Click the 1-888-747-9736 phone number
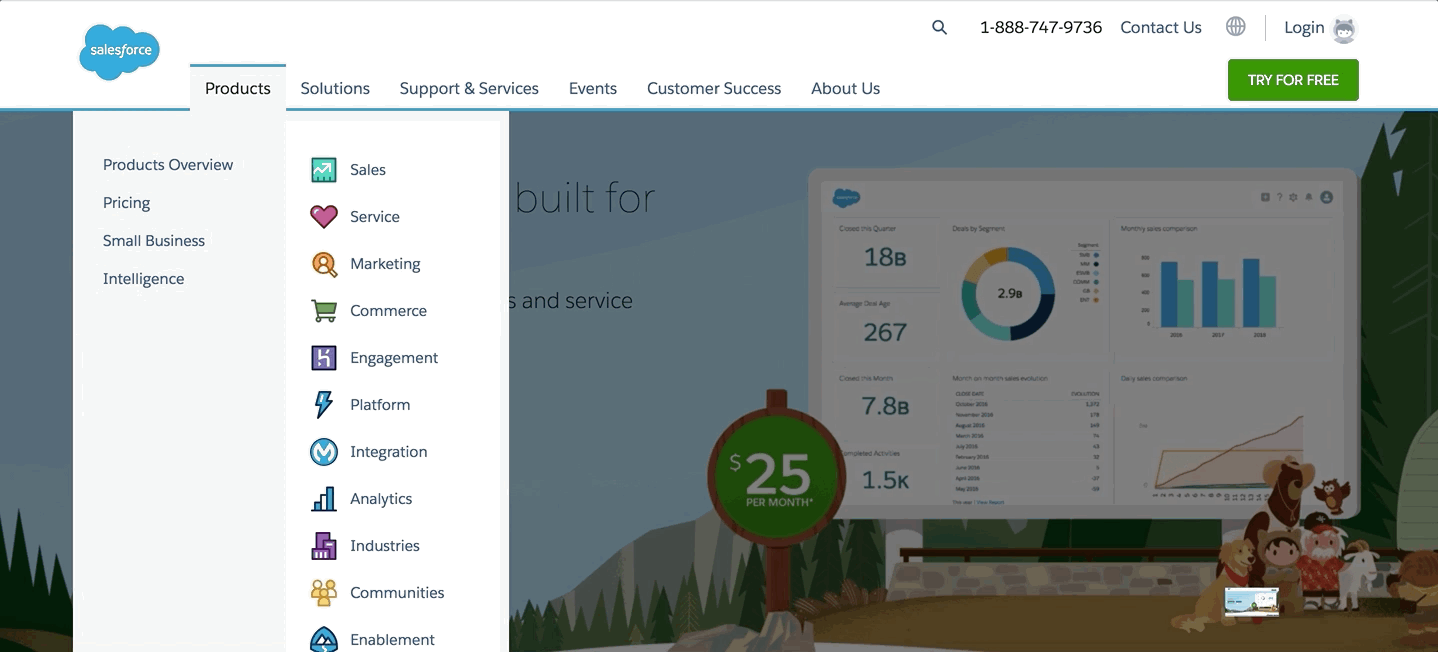This screenshot has height=652, width=1438. (1041, 27)
